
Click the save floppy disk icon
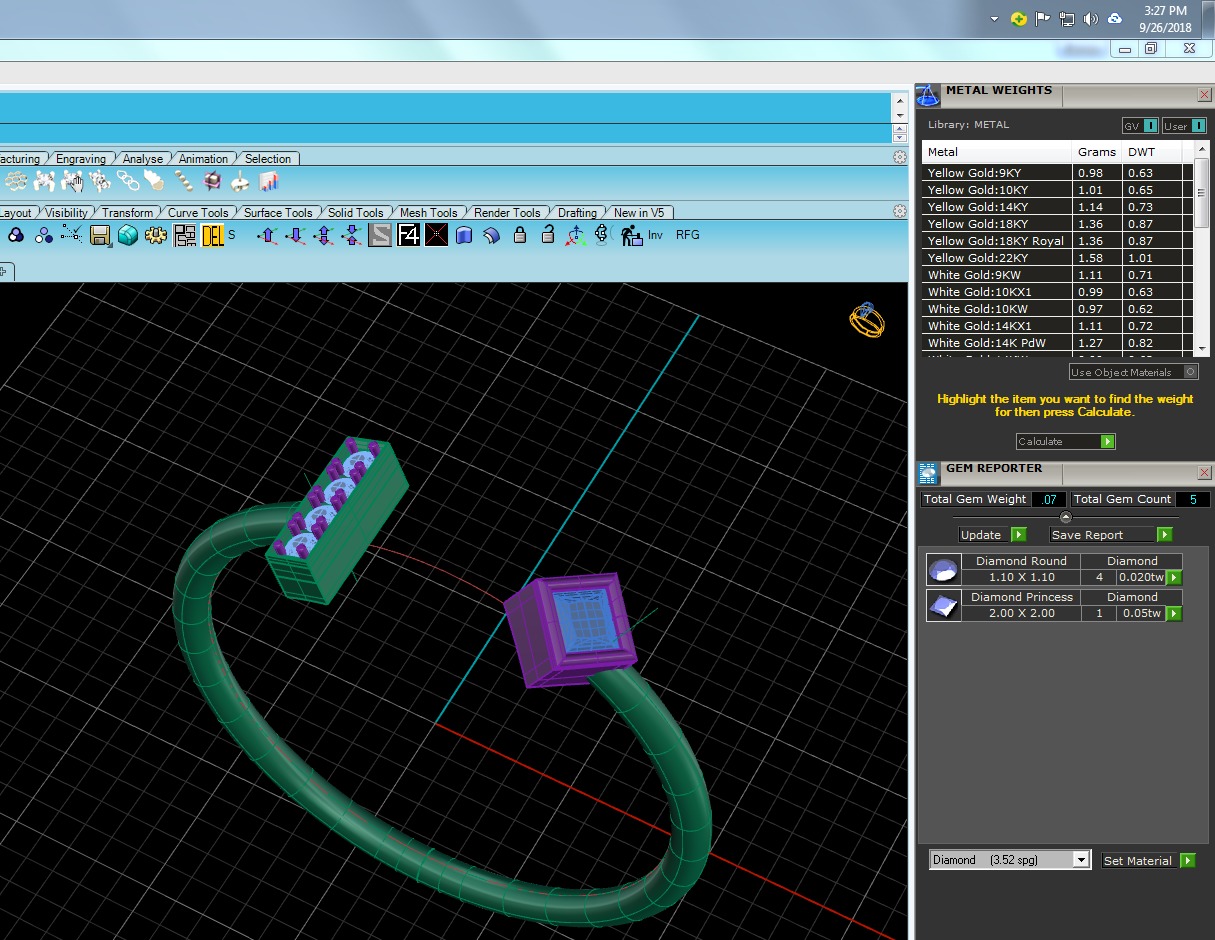coord(100,235)
